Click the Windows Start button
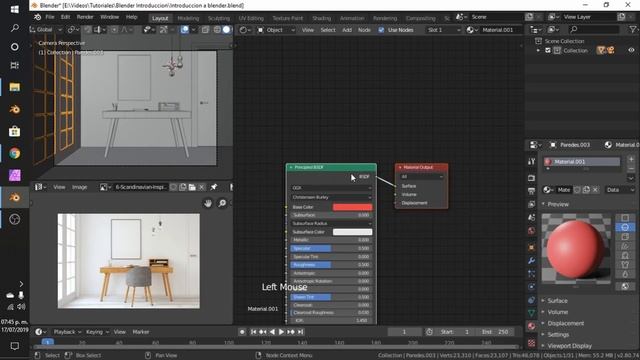This screenshot has width=640, height=360. click(x=15, y=9)
